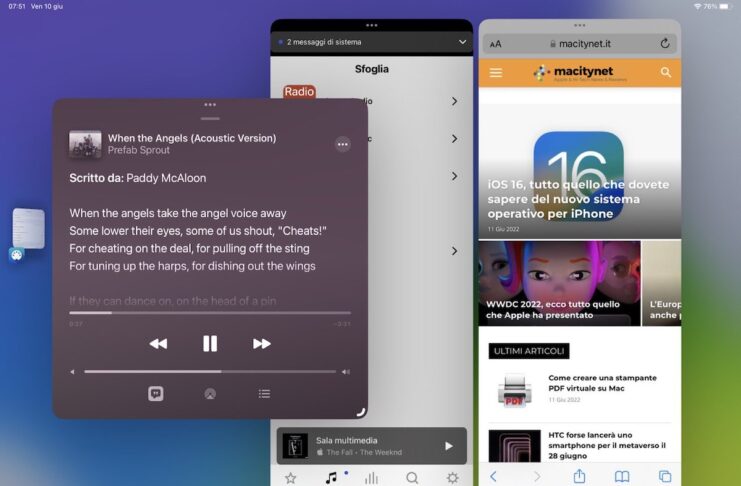Click the 07:51 clock in status bar
The image size is (741, 486).
pyautogui.click(x=17, y=6)
